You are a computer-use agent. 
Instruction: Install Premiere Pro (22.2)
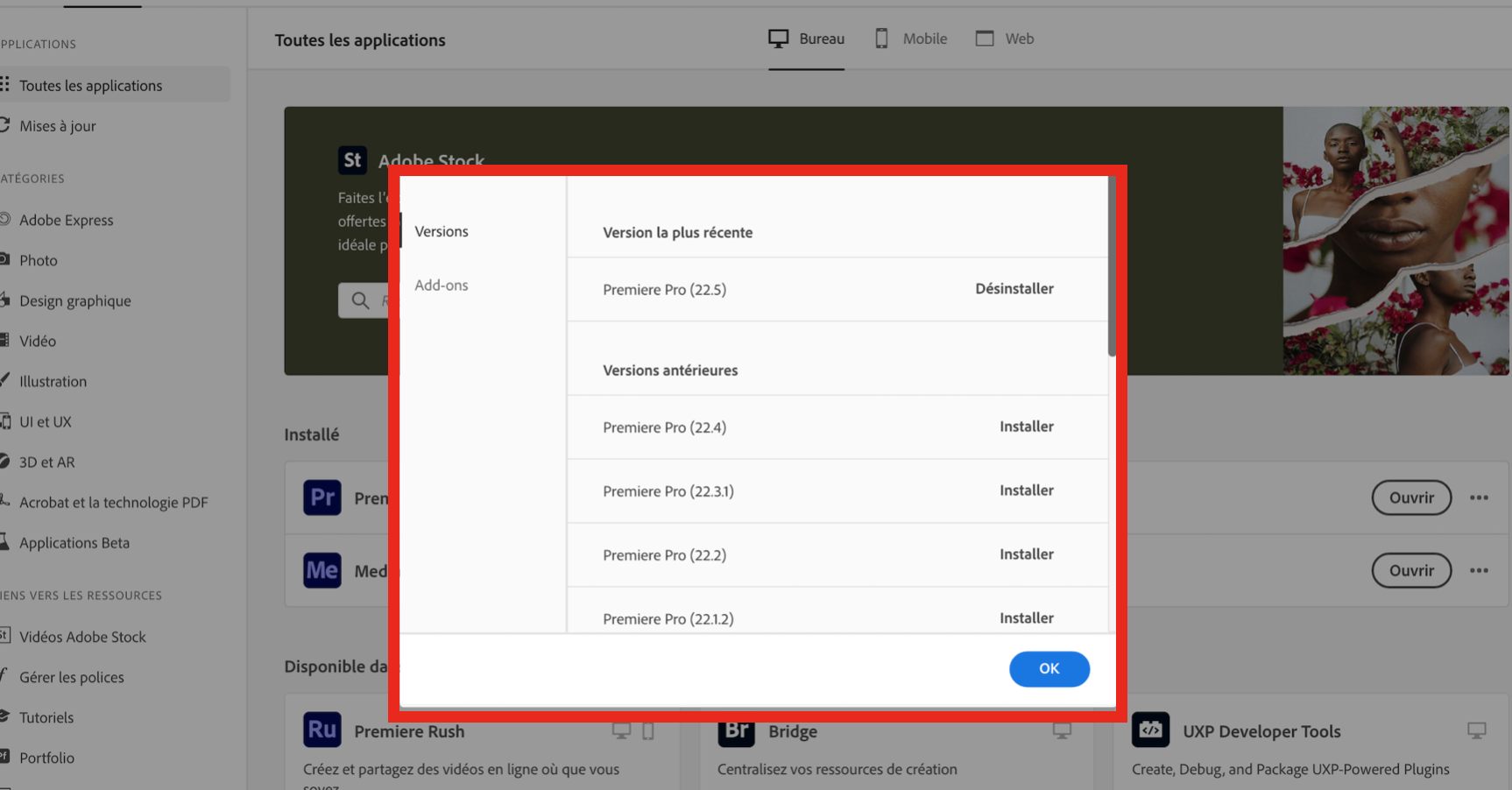tap(1026, 554)
